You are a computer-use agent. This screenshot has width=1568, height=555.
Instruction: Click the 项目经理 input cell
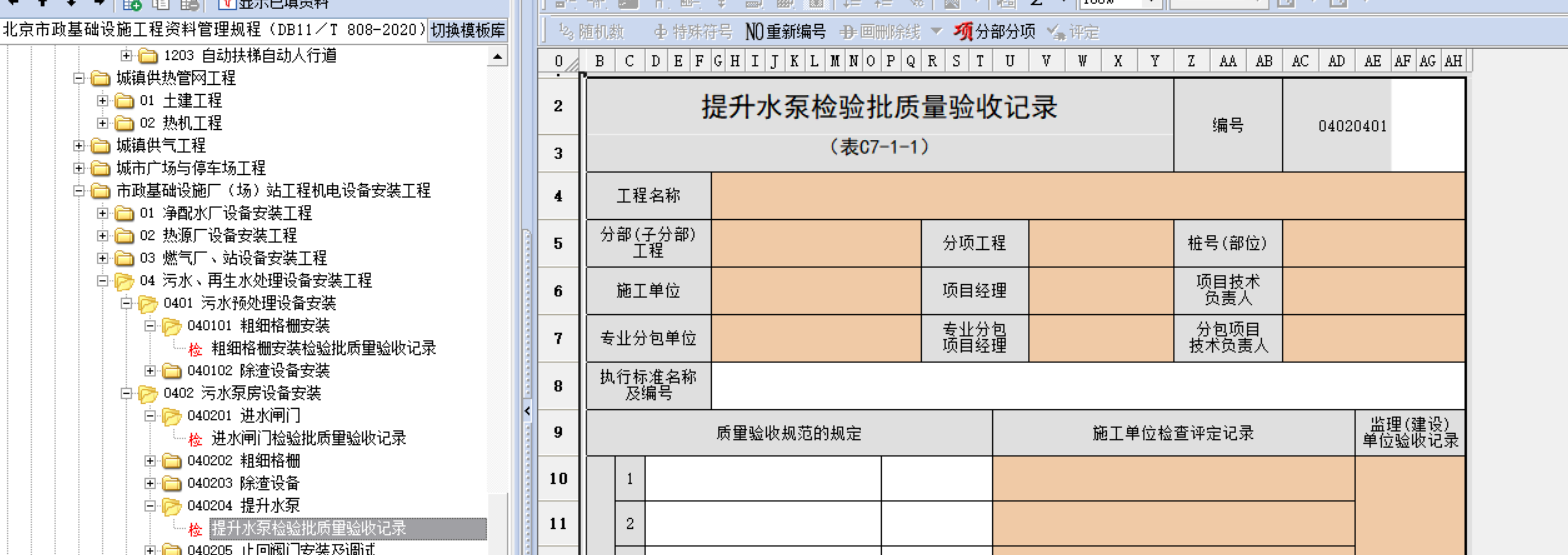pyautogui.click(x=1101, y=291)
